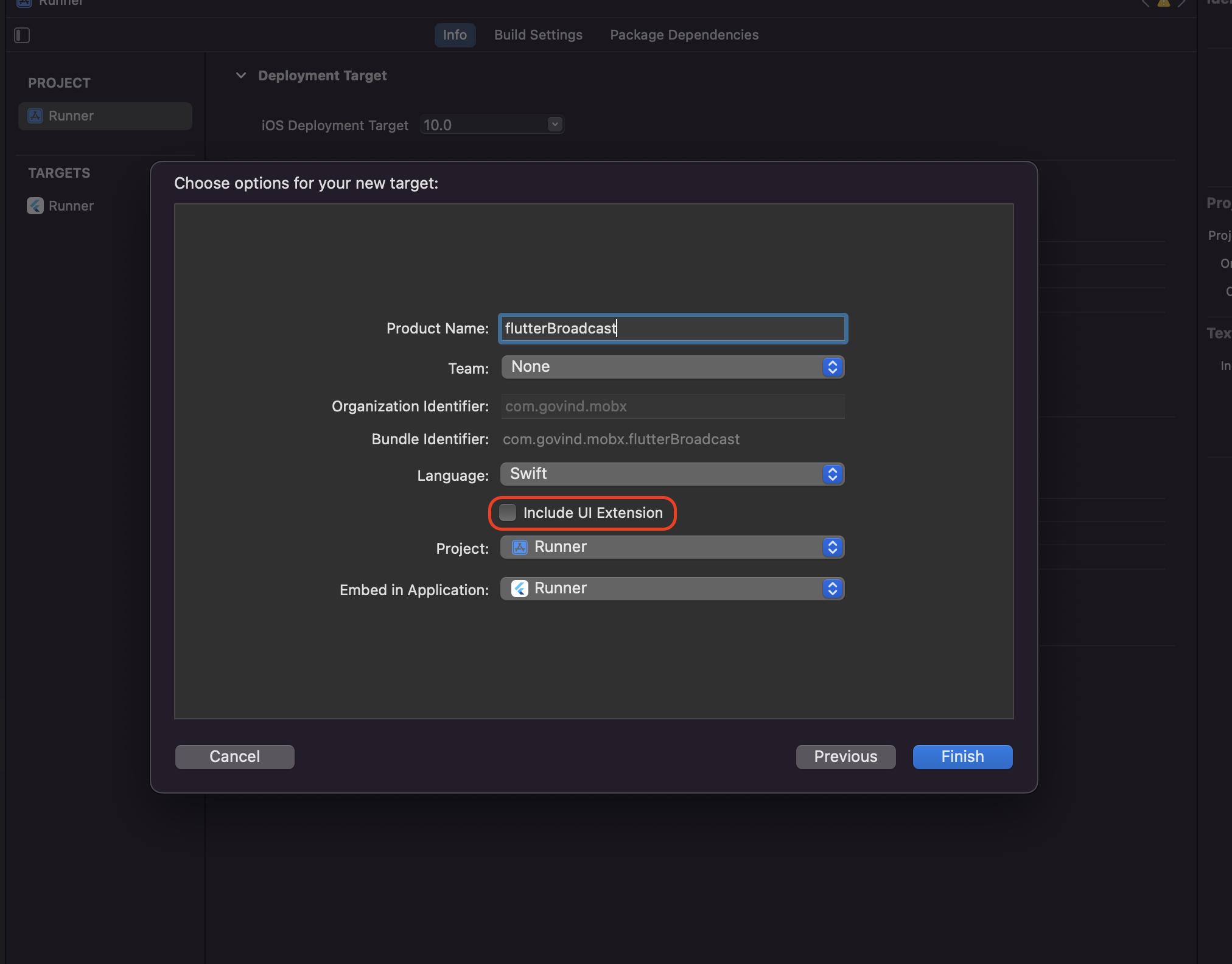
Task: Collapse the Deployment Target section
Action: (x=241, y=75)
